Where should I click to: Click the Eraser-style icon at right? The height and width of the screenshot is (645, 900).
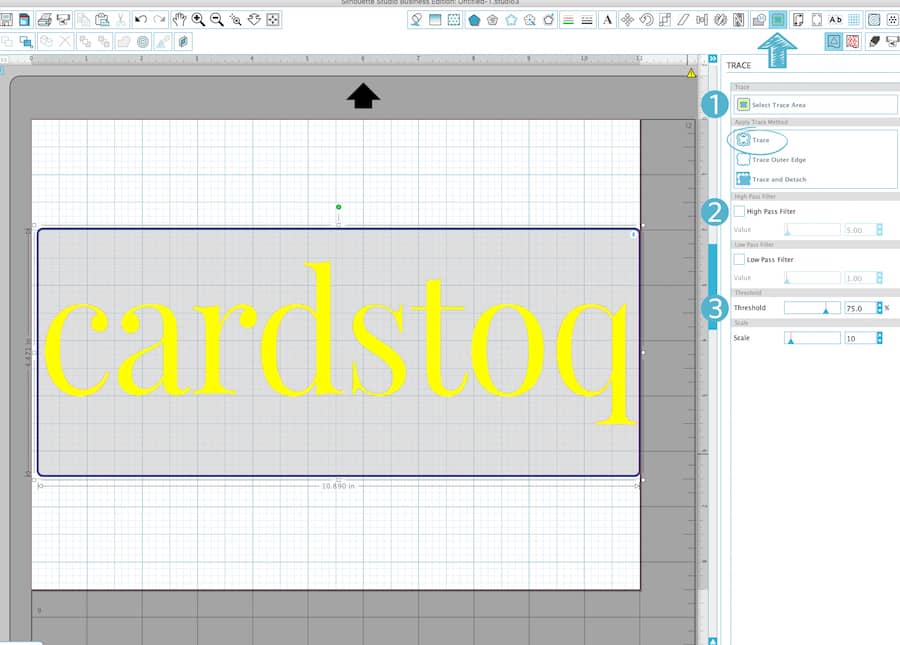tap(874, 41)
